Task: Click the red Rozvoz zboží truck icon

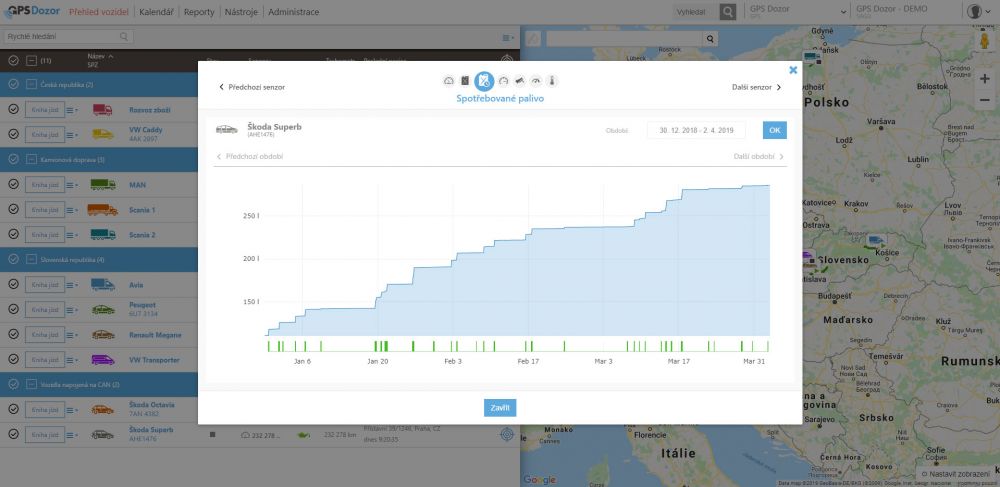Action: tap(103, 110)
